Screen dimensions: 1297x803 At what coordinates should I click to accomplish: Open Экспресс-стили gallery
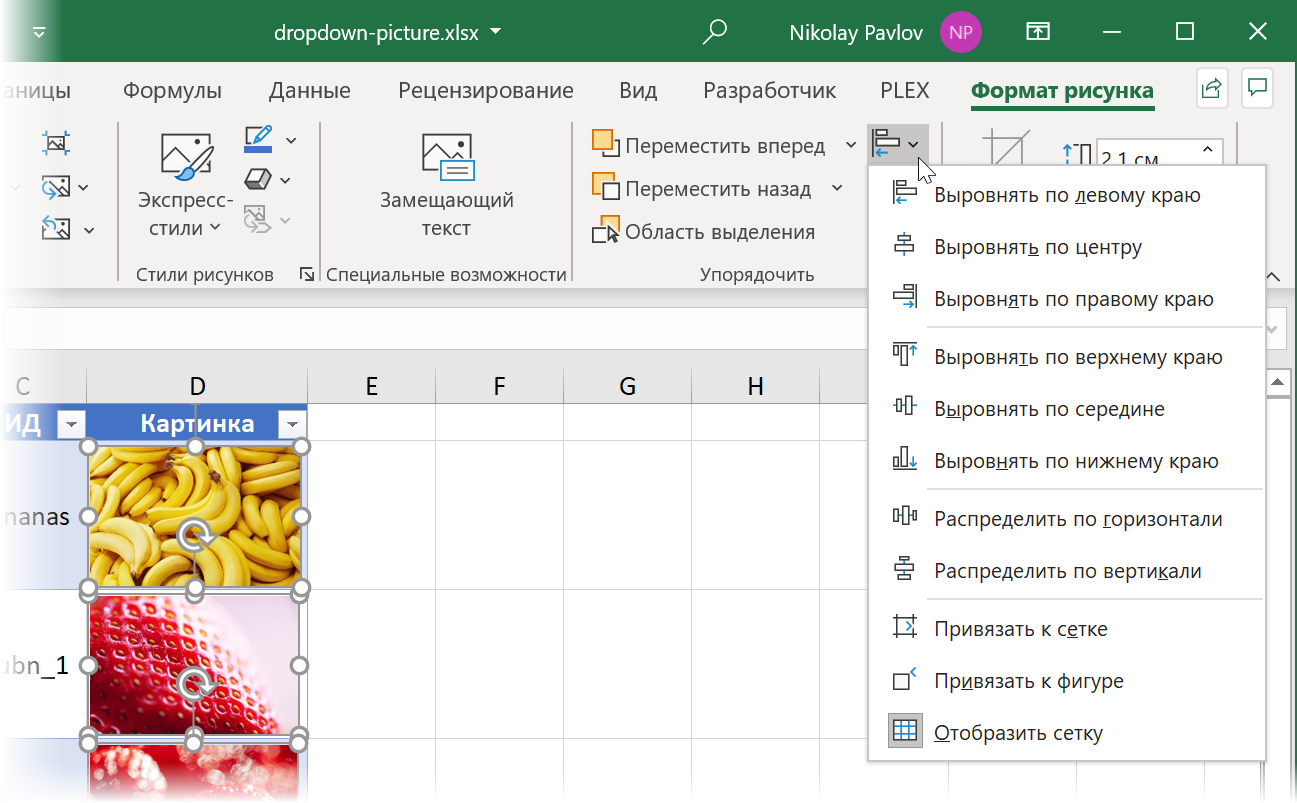click(x=186, y=186)
